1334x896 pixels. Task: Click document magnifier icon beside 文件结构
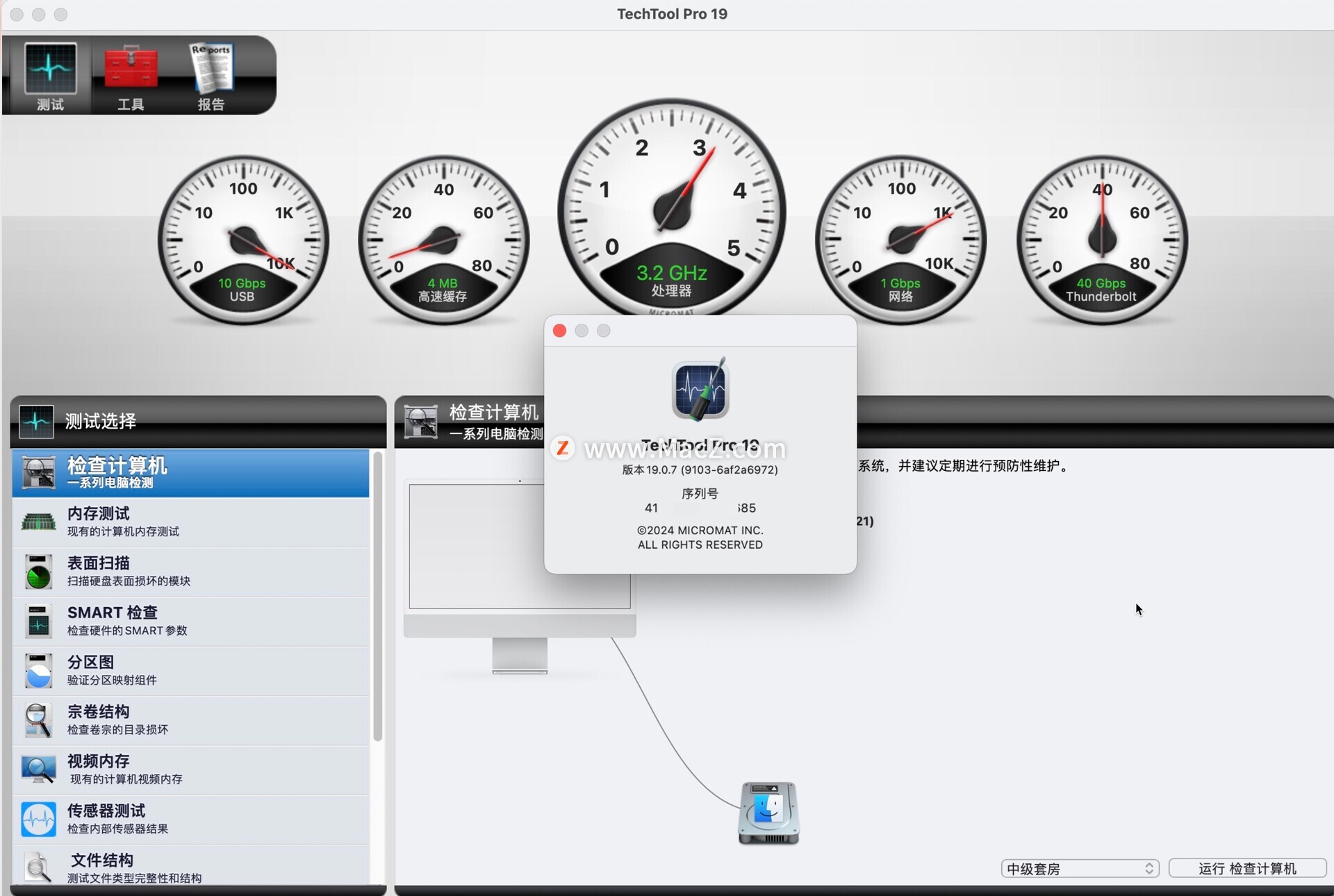38,868
